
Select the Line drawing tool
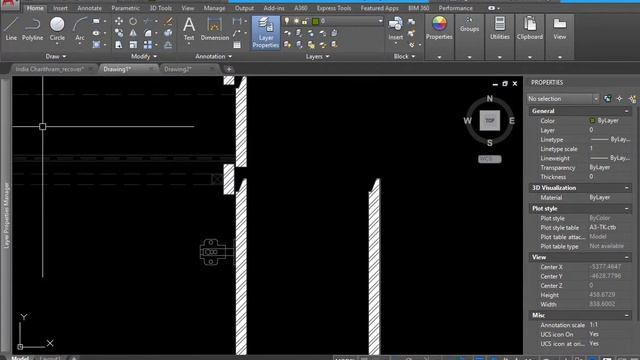click(x=11, y=29)
